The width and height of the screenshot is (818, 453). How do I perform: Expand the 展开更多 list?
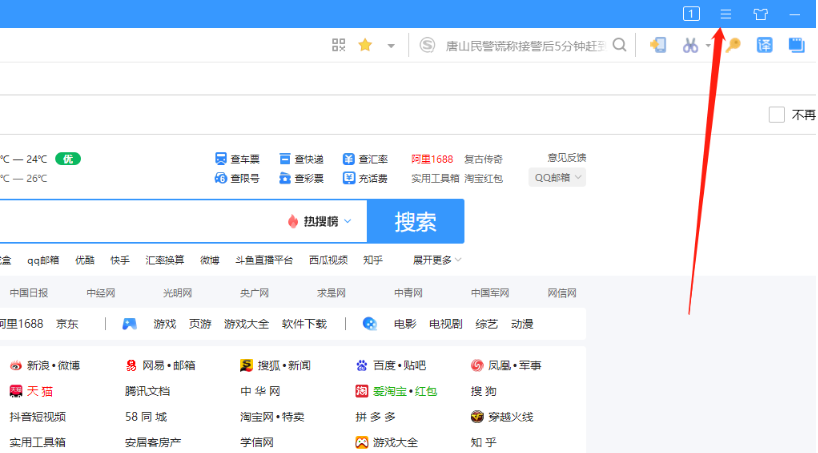(x=437, y=260)
